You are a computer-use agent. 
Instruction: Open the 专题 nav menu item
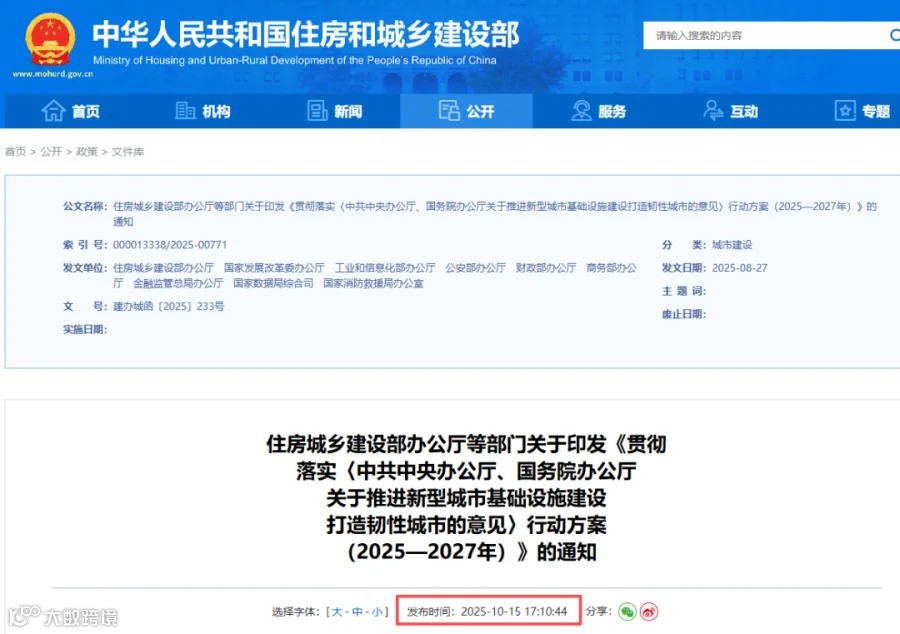click(863, 111)
